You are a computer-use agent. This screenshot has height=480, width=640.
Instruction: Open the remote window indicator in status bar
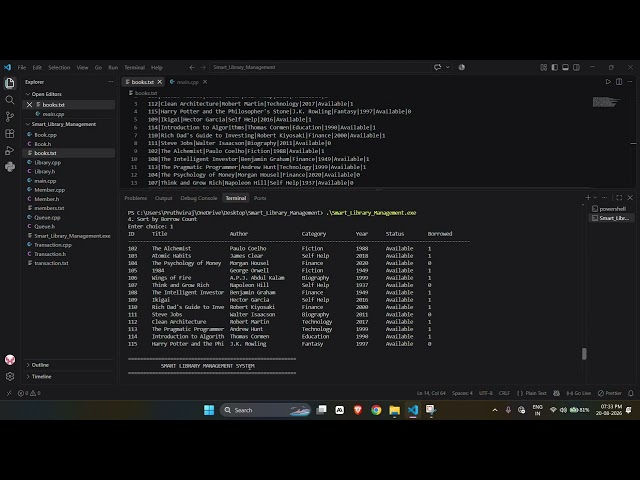click(9, 393)
